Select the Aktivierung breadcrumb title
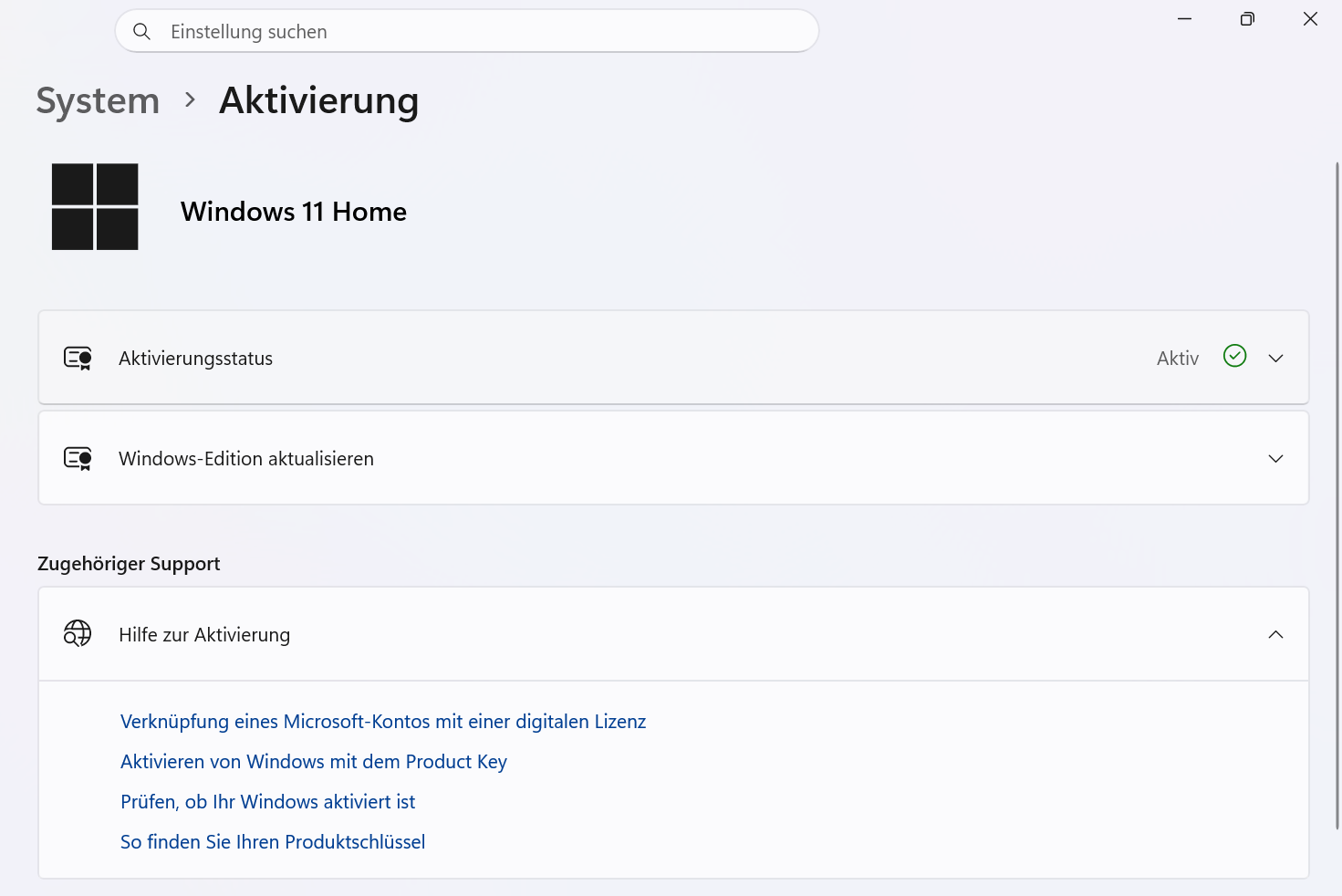Screen dimensions: 1342x896 [319, 101]
